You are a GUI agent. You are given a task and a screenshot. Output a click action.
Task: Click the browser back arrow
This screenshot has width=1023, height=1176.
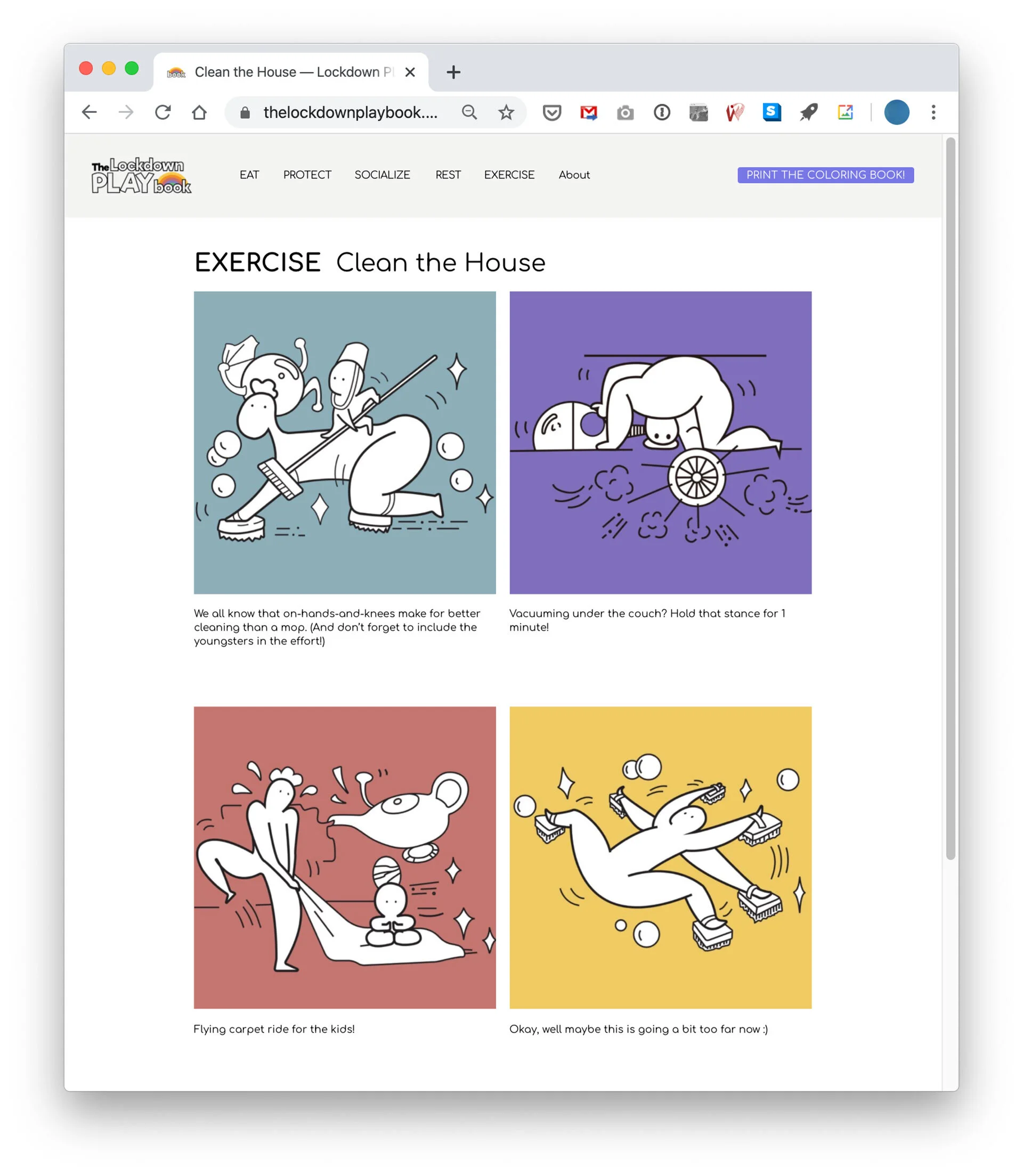pyautogui.click(x=89, y=112)
